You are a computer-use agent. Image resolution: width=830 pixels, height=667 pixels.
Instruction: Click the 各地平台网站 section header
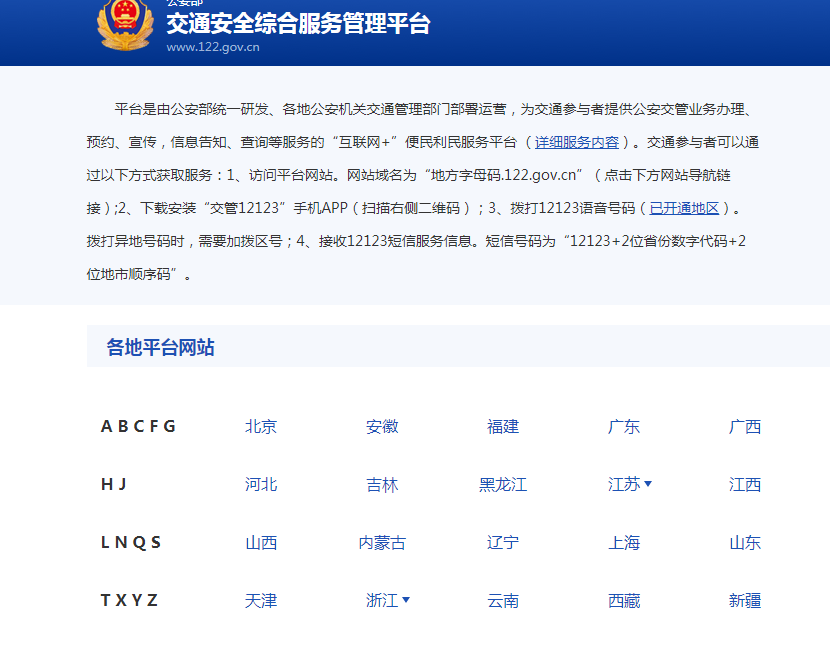(x=160, y=347)
